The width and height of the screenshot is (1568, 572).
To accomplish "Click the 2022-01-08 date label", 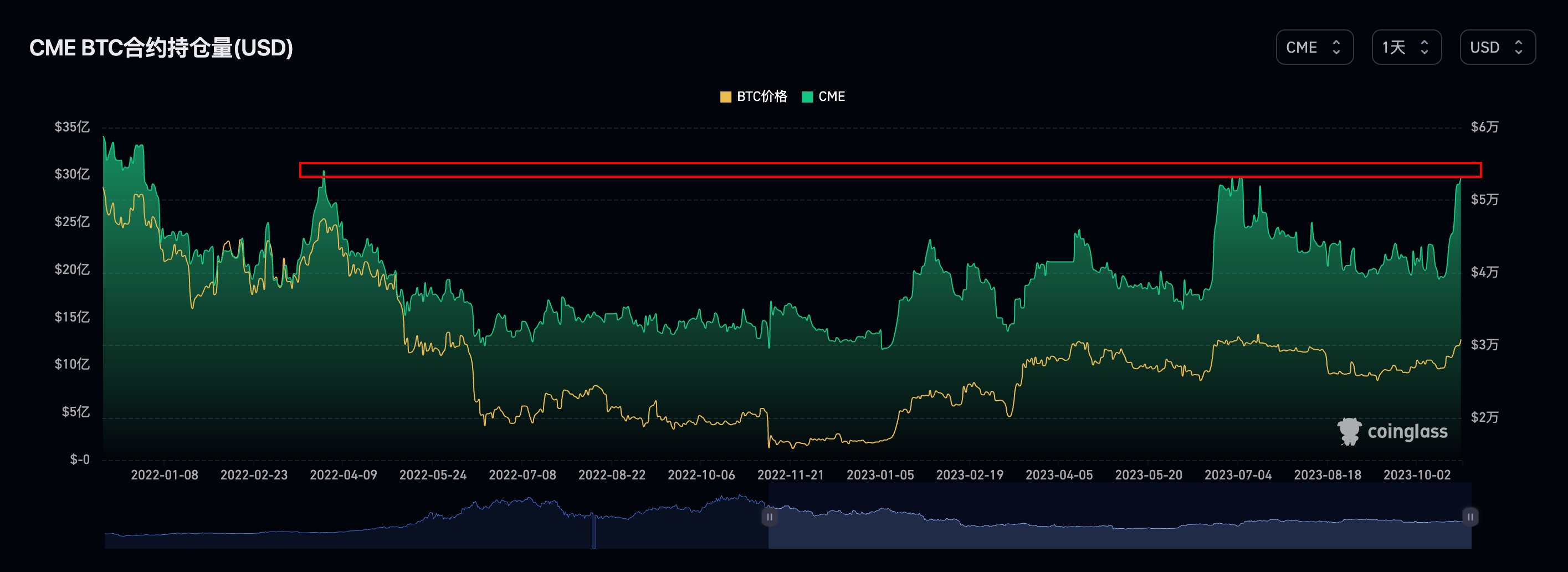I will [165, 475].
